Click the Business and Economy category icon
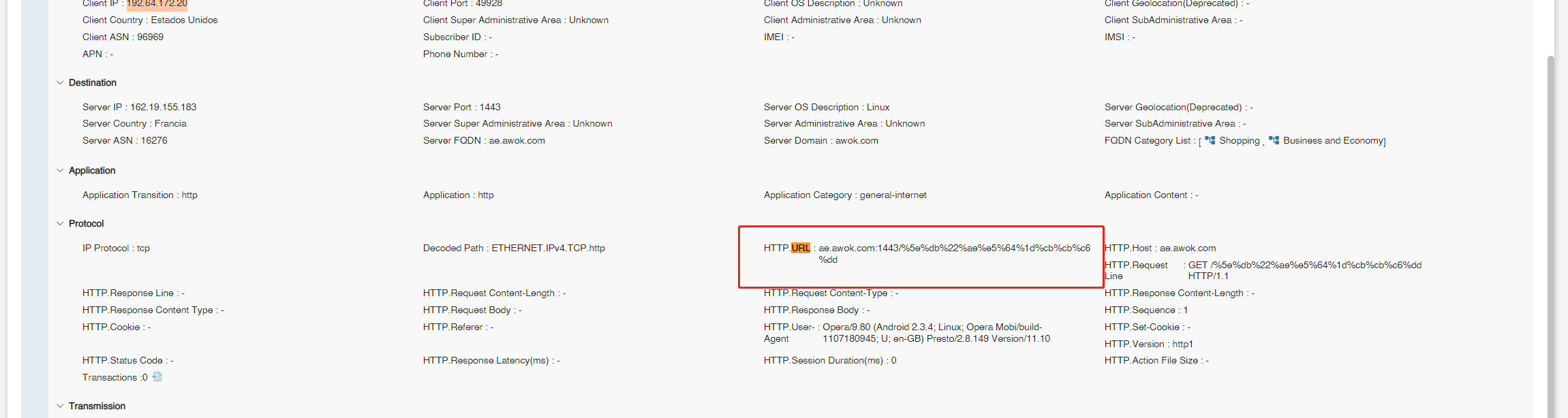Screen dimensions: 1568x418 tap(1274, 140)
